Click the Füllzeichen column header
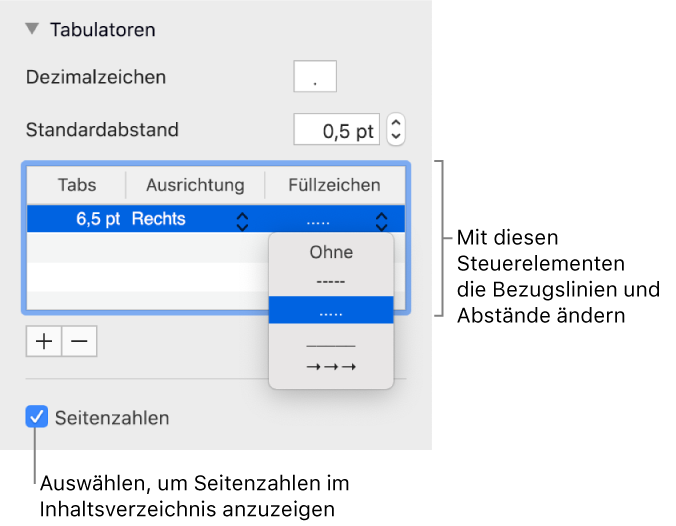The image size is (676, 526). [334, 185]
